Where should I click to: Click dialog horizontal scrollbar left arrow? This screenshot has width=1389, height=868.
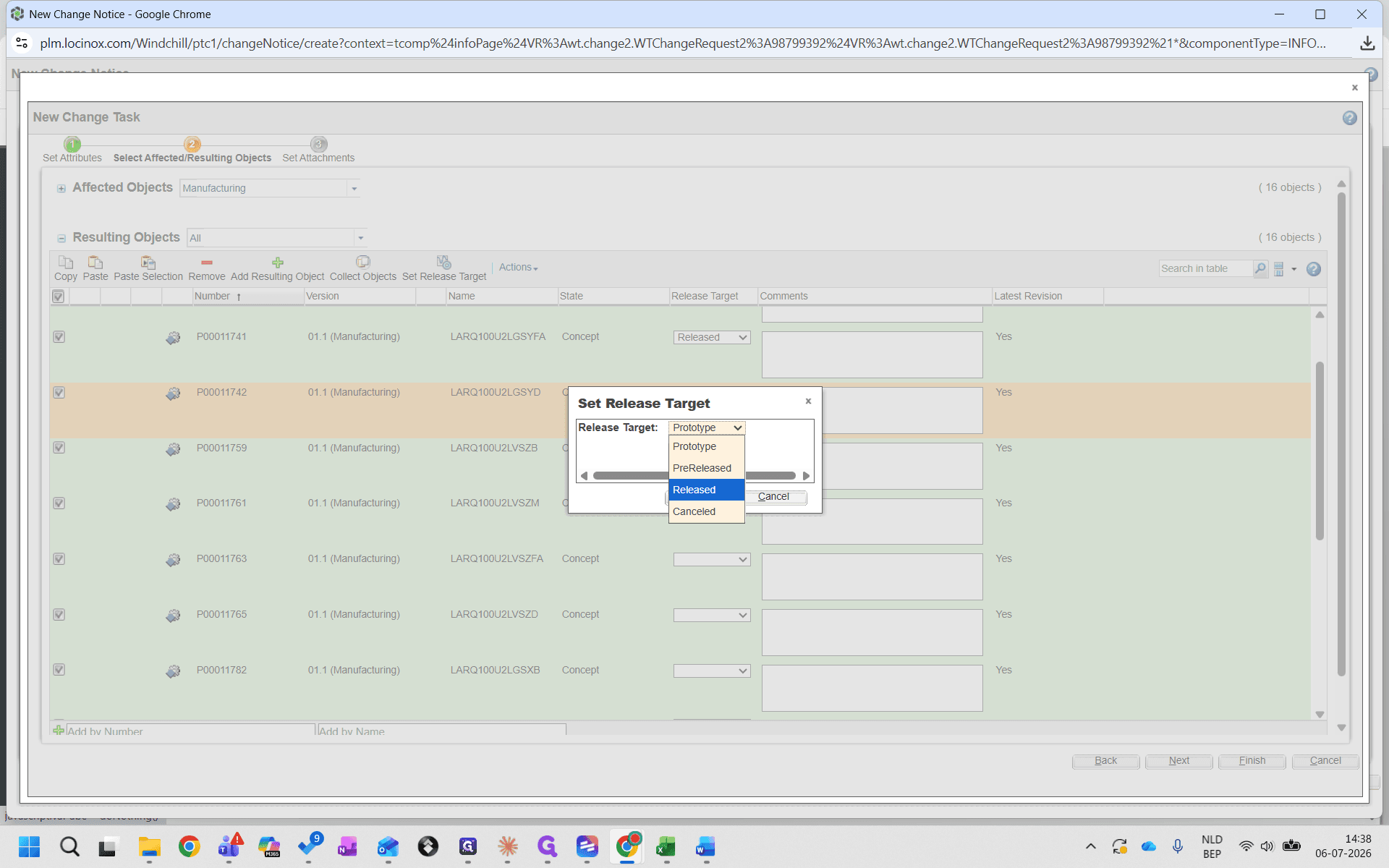(x=585, y=476)
